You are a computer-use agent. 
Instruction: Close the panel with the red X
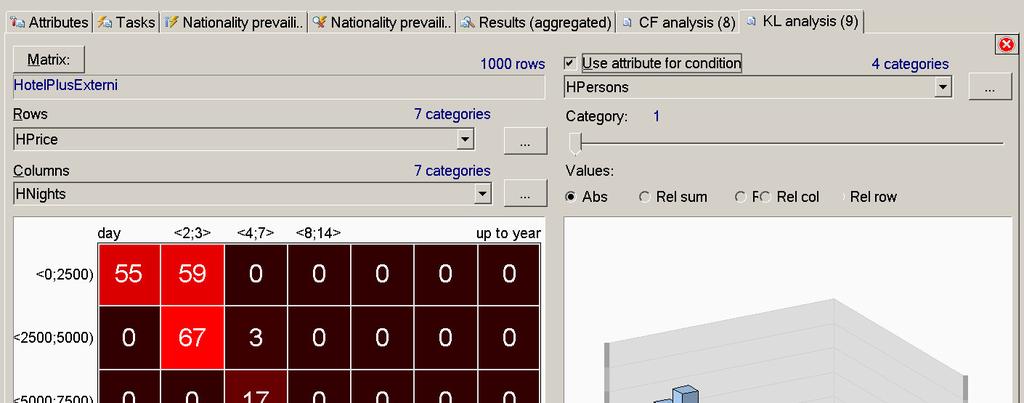point(1006,44)
